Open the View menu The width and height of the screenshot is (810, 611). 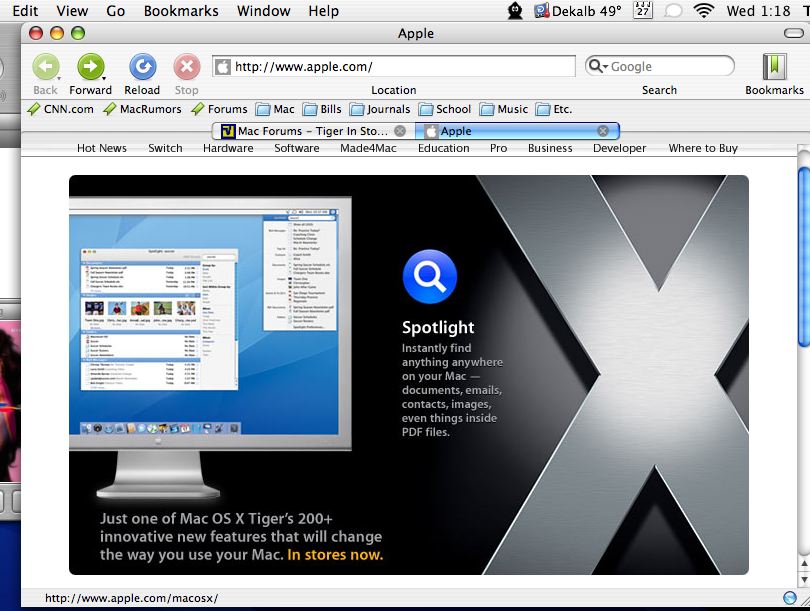coord(72,11)
